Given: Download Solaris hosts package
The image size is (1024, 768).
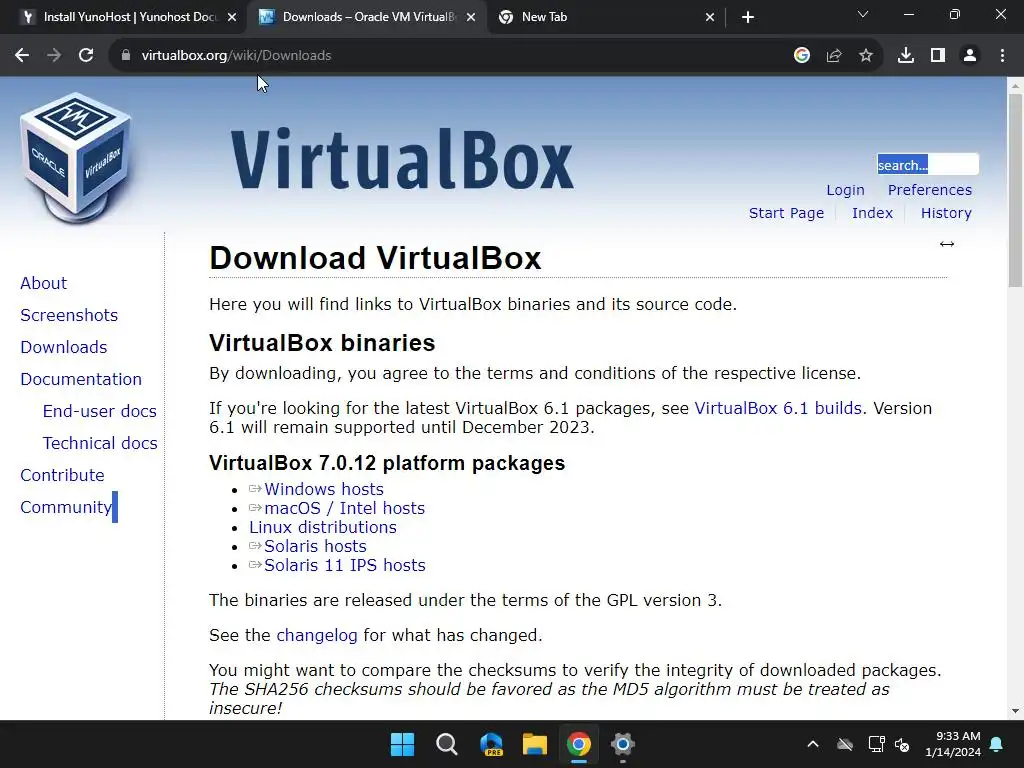Looking at the screenshot, I should click(x=315, y=546).
